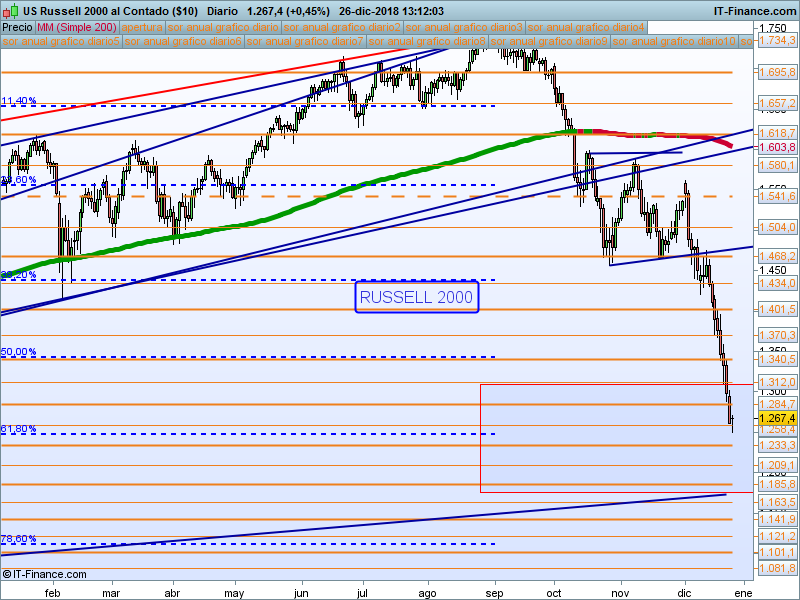Click the price level label 1.141,9
This screenshot has width=800, height=600.
[x=777, y=519]
